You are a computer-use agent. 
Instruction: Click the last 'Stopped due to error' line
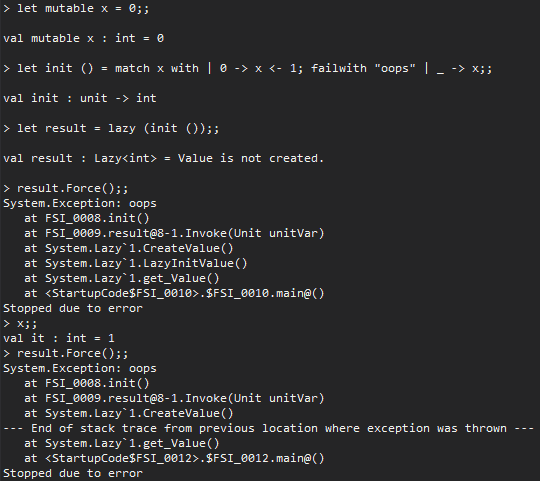coord(73,473)
